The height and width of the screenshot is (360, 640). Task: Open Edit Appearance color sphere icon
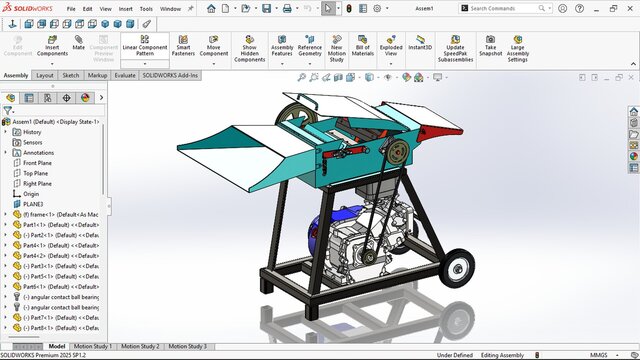(406, 77)
